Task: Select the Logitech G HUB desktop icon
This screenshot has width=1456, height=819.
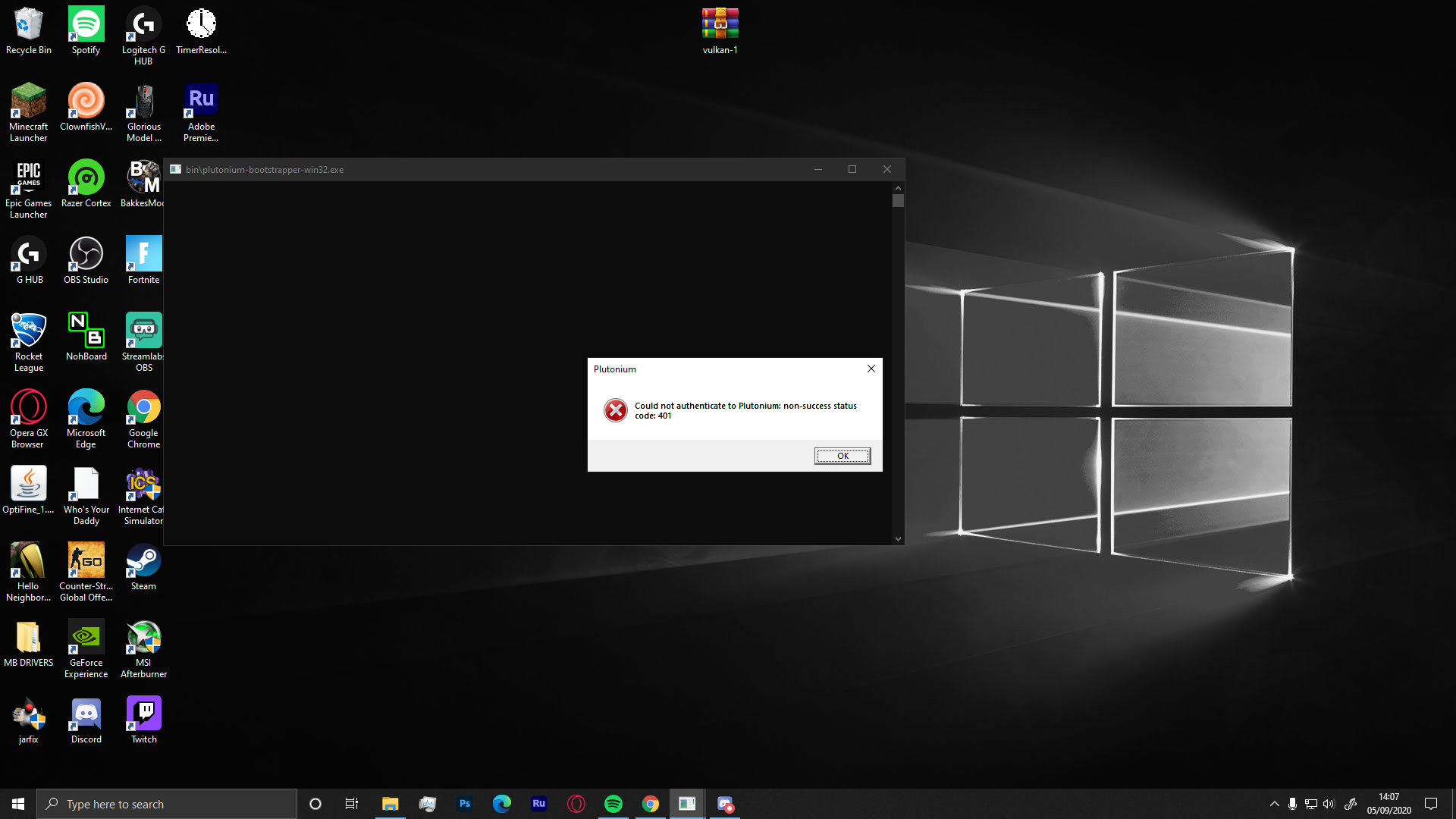Action: pos(143,36)
